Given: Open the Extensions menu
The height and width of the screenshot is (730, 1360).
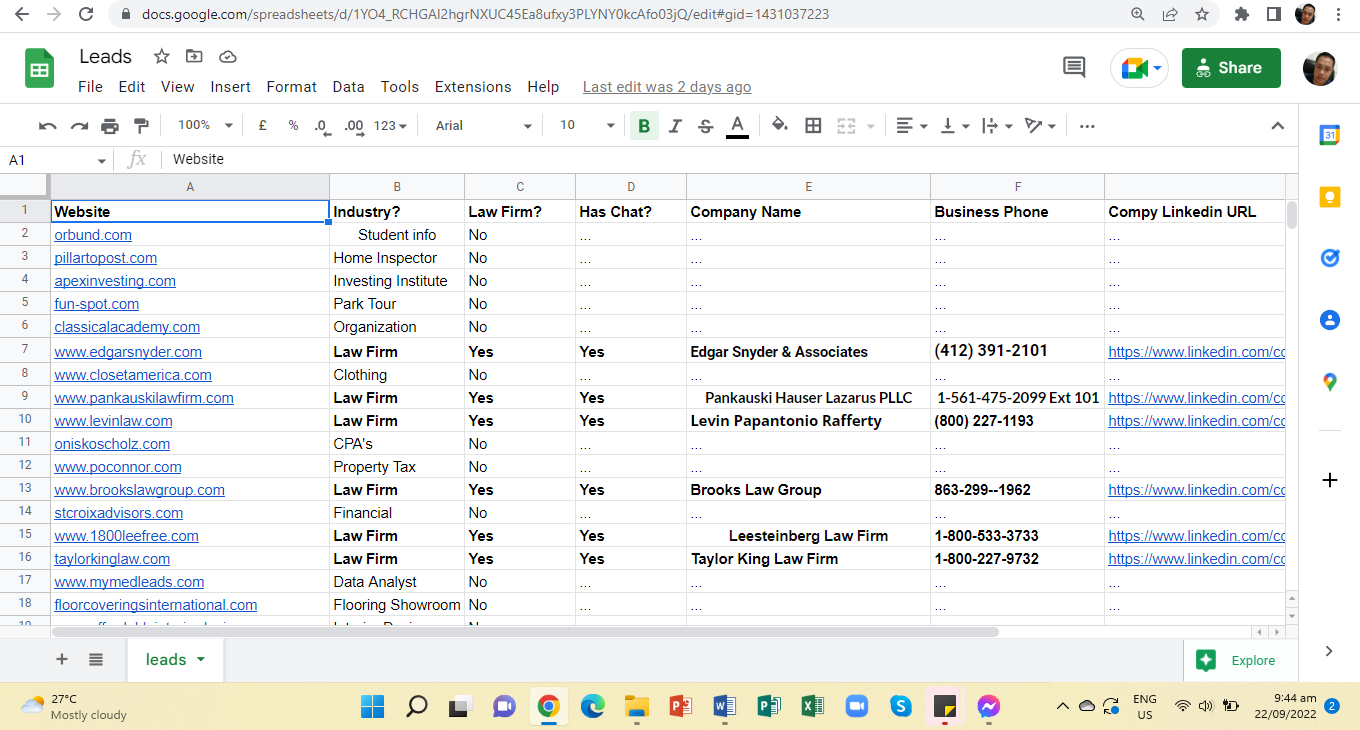Looking at the screenshot, I should pos(473,87).
